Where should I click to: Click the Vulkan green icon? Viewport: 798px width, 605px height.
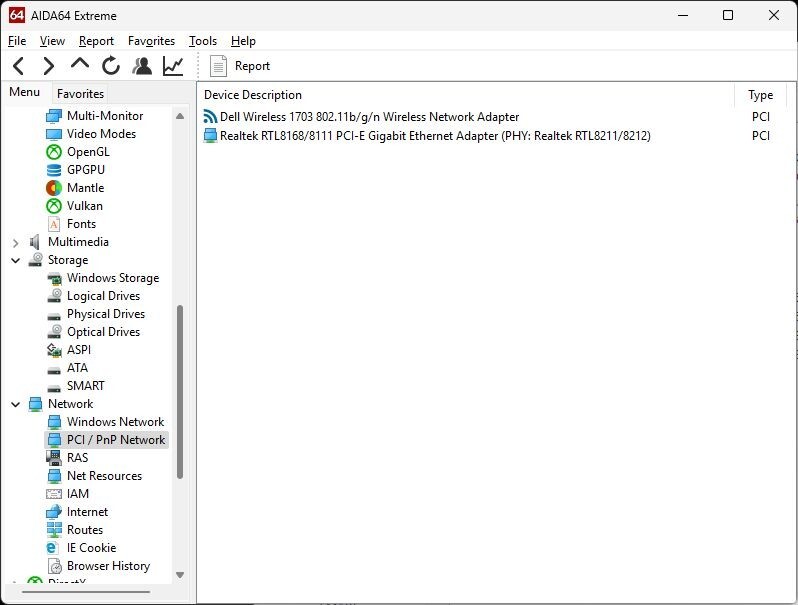pyautogui.click(x=54, y=206)
